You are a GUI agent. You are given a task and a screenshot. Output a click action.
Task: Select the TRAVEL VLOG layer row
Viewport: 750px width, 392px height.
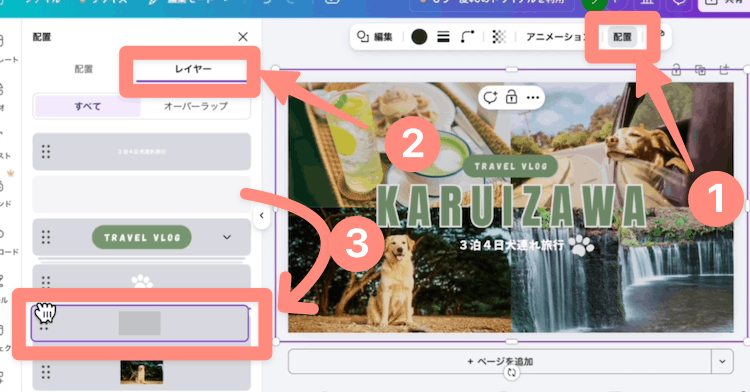coord(142,237)
